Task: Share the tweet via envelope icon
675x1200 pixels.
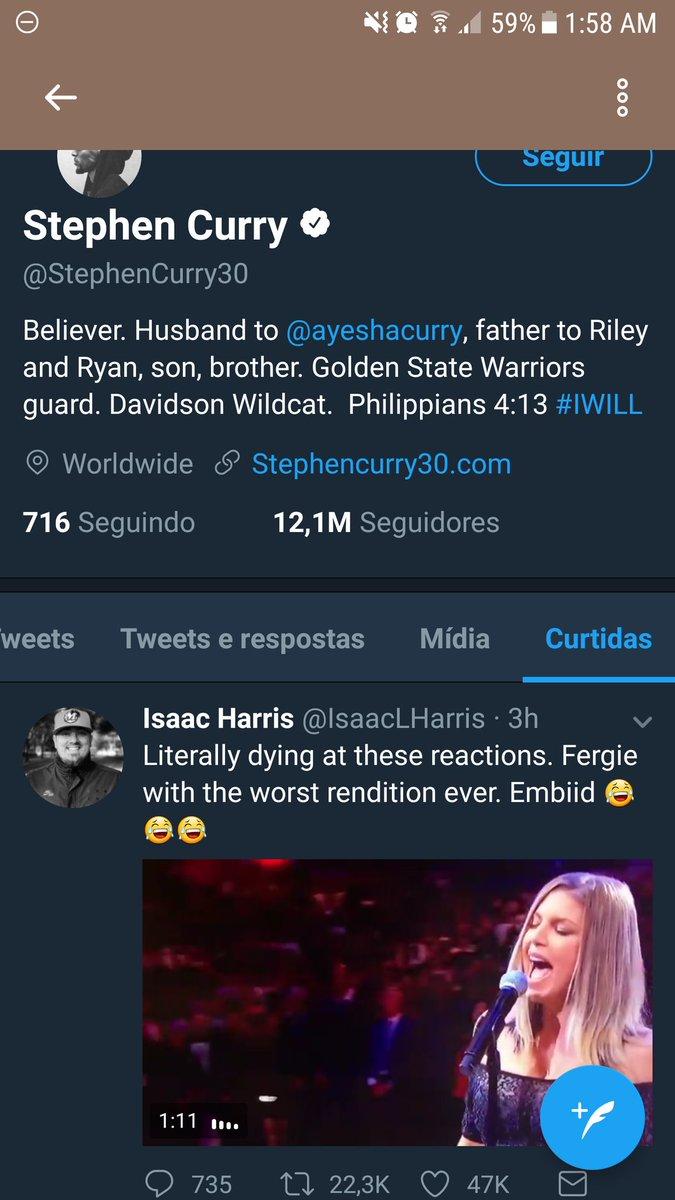Action: [572, 1184]
